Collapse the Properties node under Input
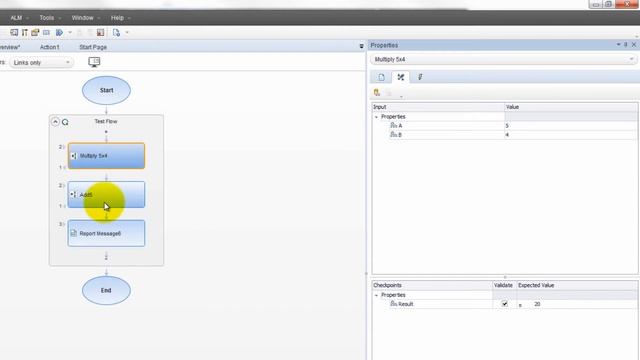This screenshot has height=360, width=640. coord(376,117)
